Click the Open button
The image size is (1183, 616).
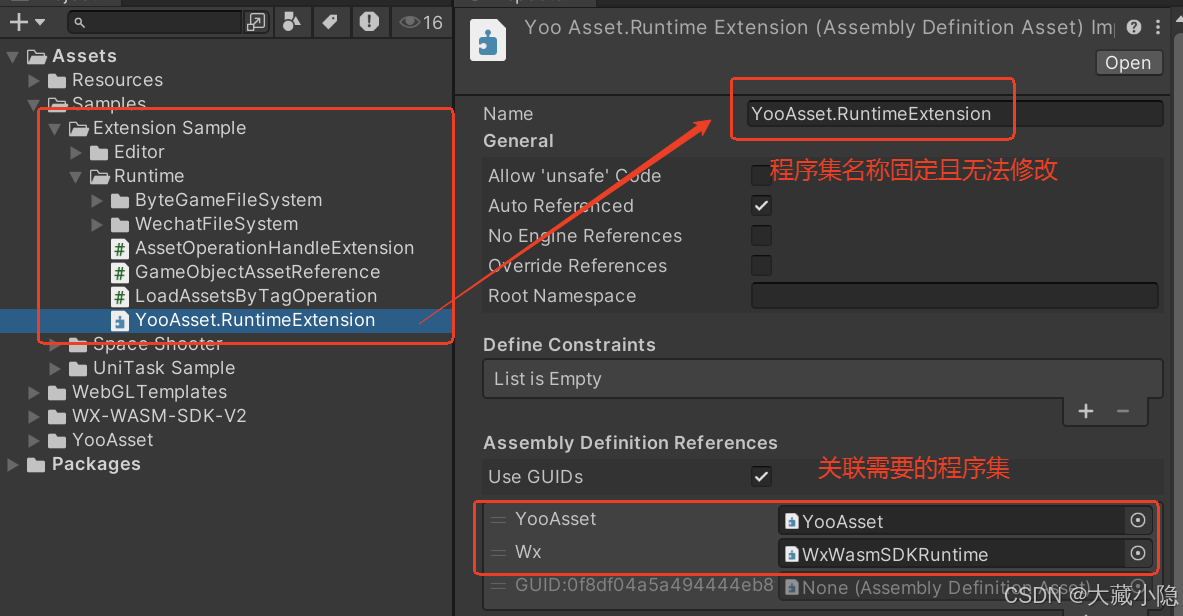click(x=1128, y=63)
